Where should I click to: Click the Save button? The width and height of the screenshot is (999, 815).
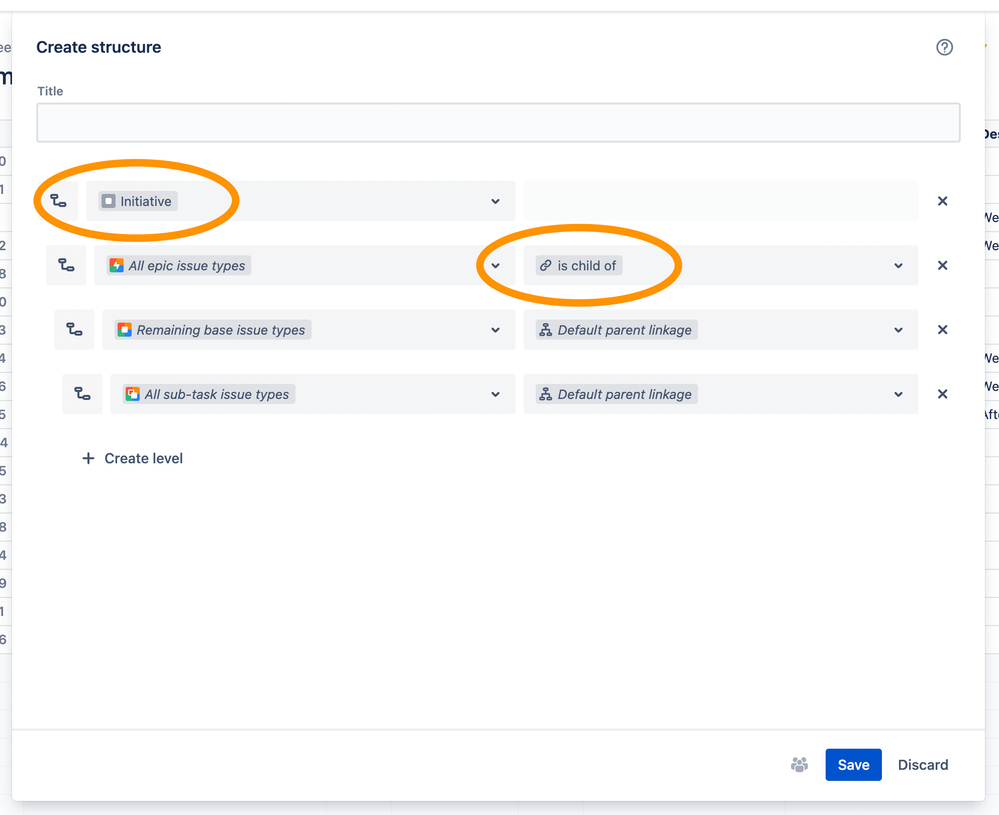point(853,765)
